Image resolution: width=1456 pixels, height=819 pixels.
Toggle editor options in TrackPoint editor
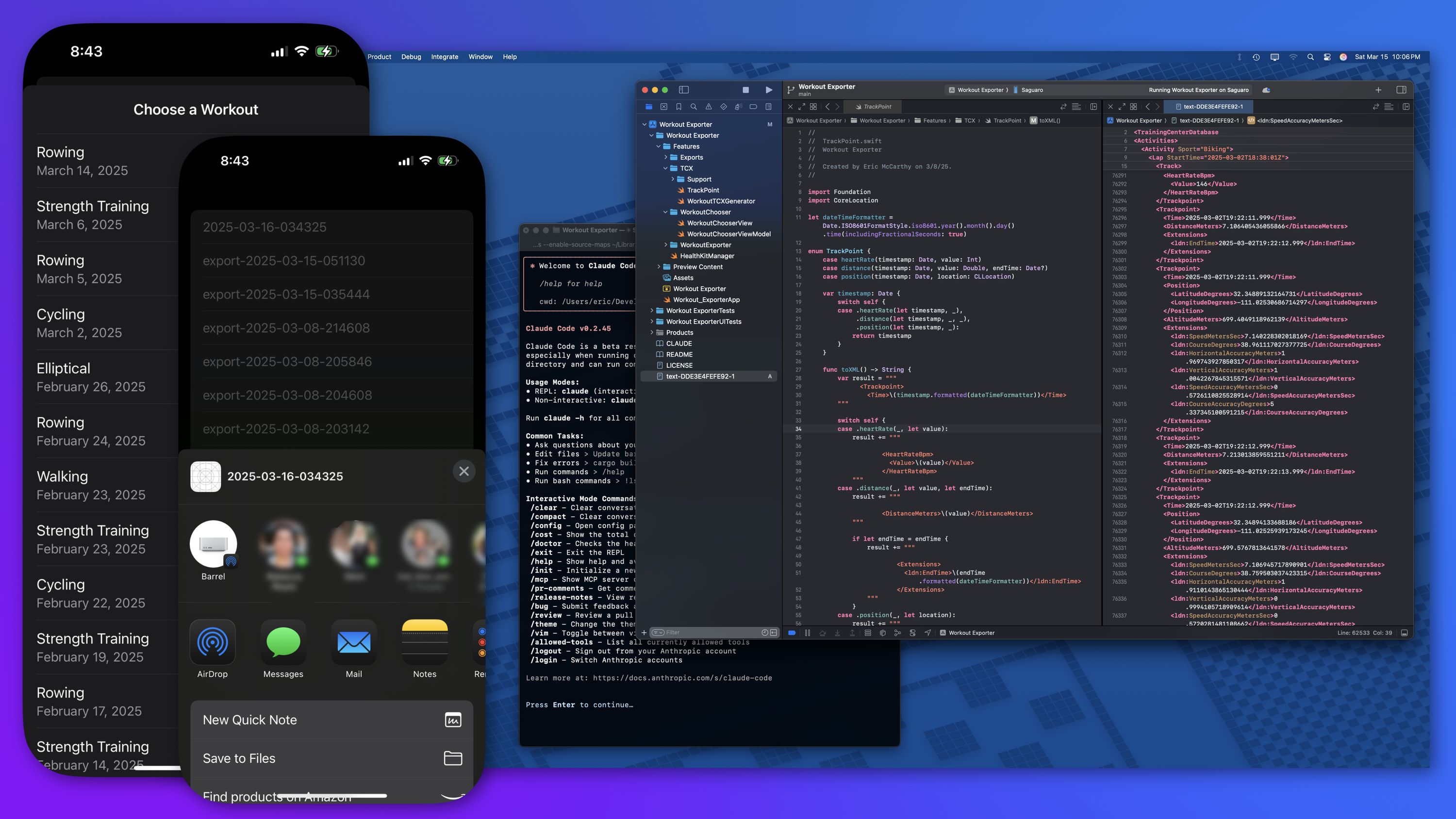(1077, 107)
